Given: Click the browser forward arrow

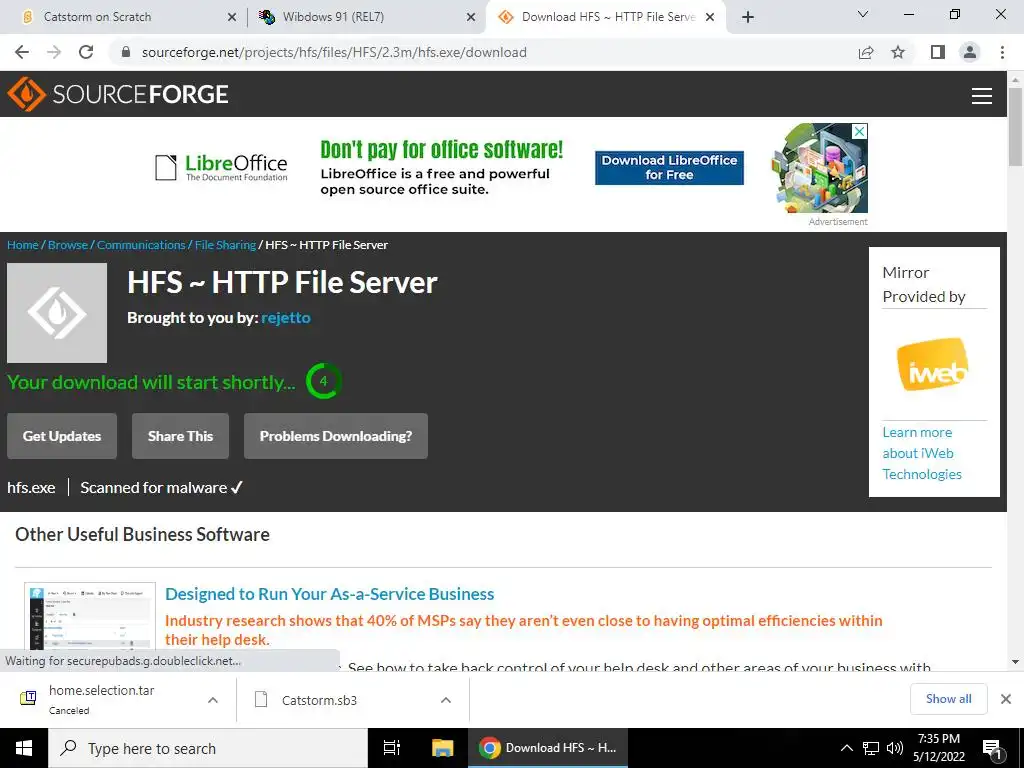Looking at the screenshot, I should [x=54, y=52].
